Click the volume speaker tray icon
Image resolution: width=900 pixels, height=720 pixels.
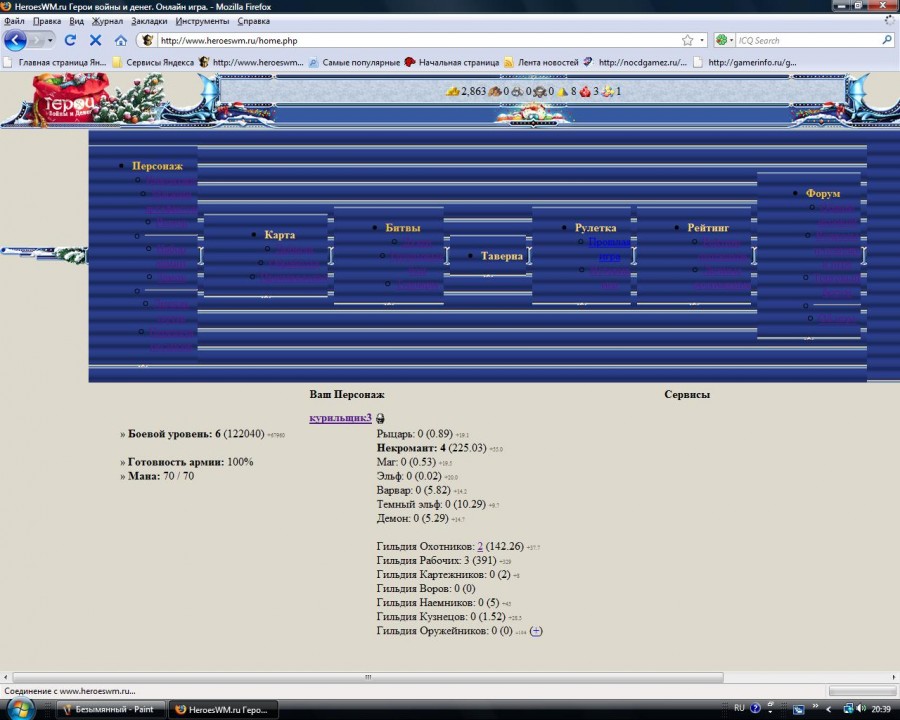click(860, 709)
